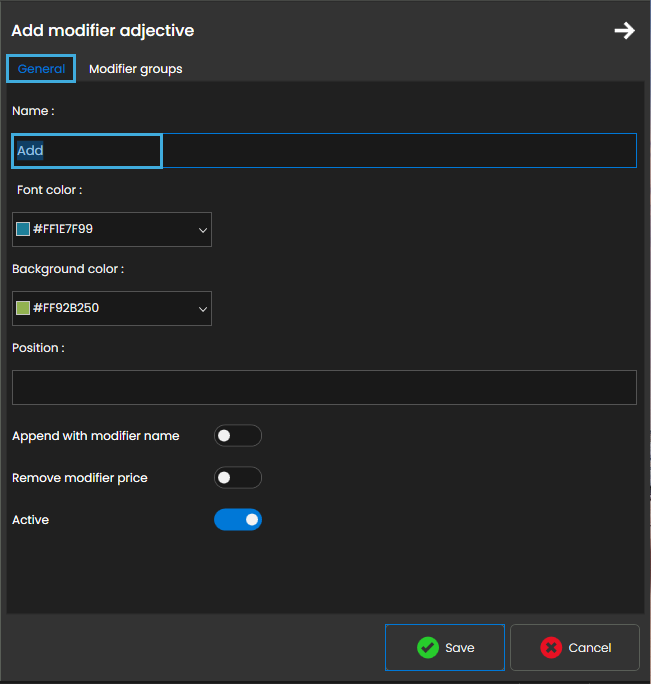This screenshot has width=651, height=684.
Task: Focus the Position input field
Action: coord(324,388)
